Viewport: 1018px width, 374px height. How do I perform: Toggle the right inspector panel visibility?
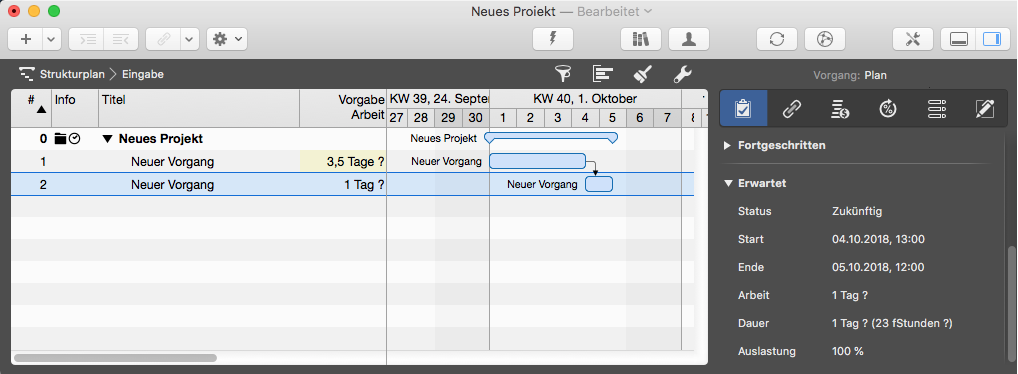tap(991, 39)
